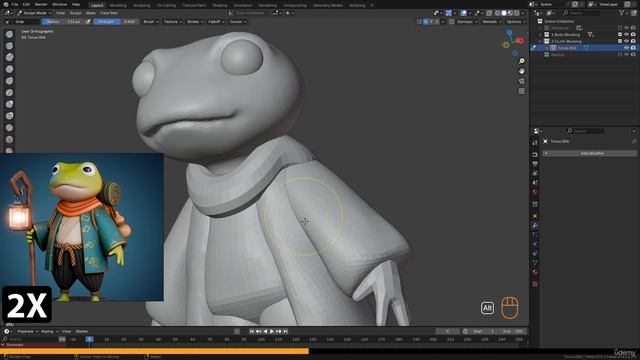This screenshot has width=640, height=360.
Task: Switch to rendered viewport shading
Action: pyautogui.click(x=517, y=13)
